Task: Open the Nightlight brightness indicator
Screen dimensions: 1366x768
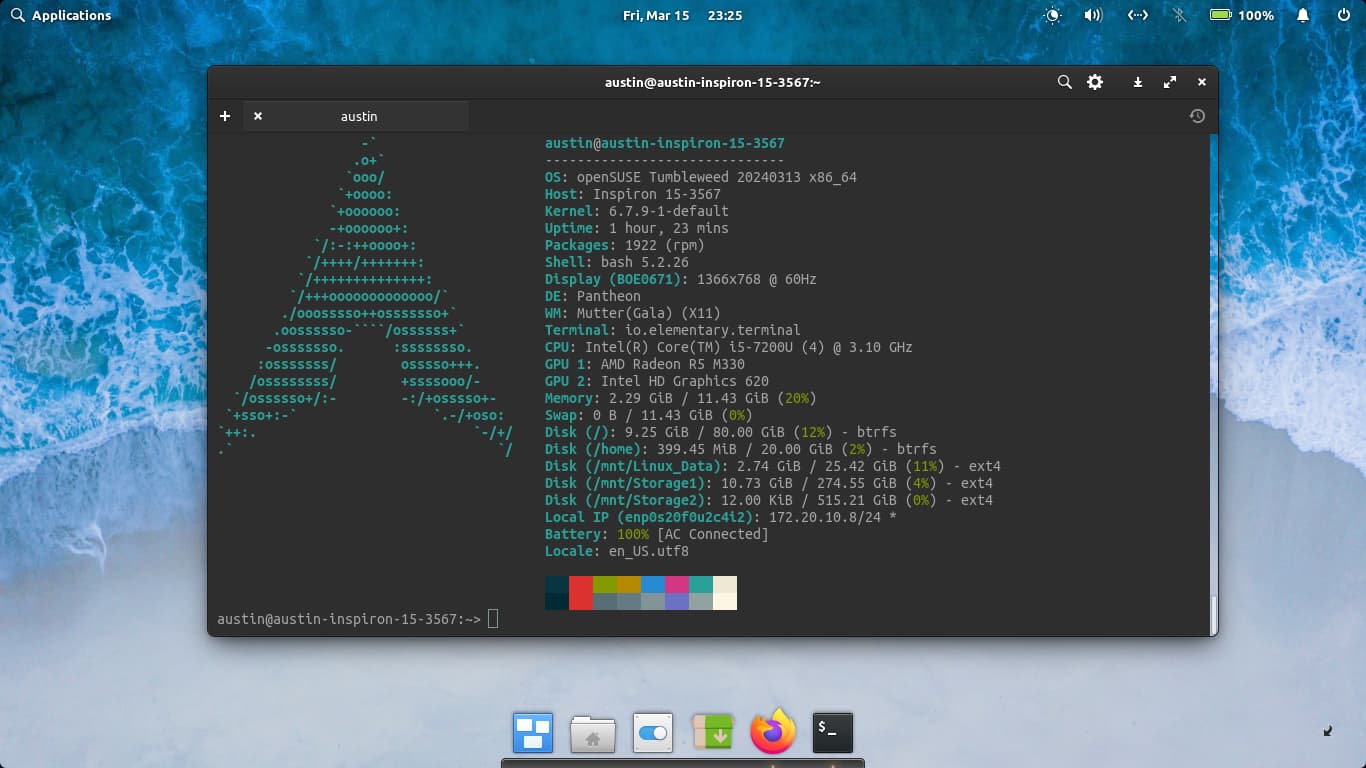Action: coord(1051,15)
